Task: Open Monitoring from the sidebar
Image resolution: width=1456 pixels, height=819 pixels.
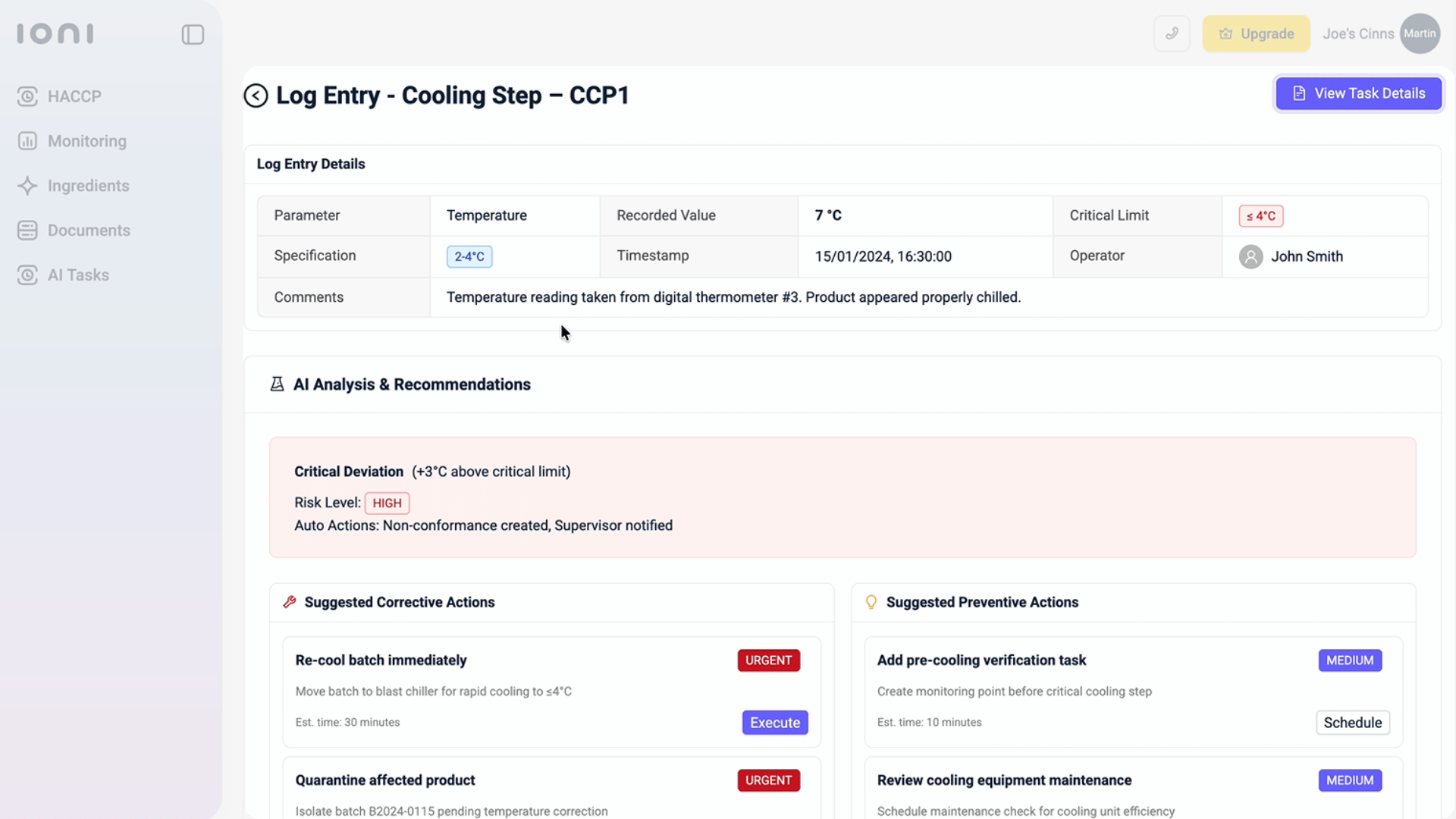Action: tap(86, 141)
